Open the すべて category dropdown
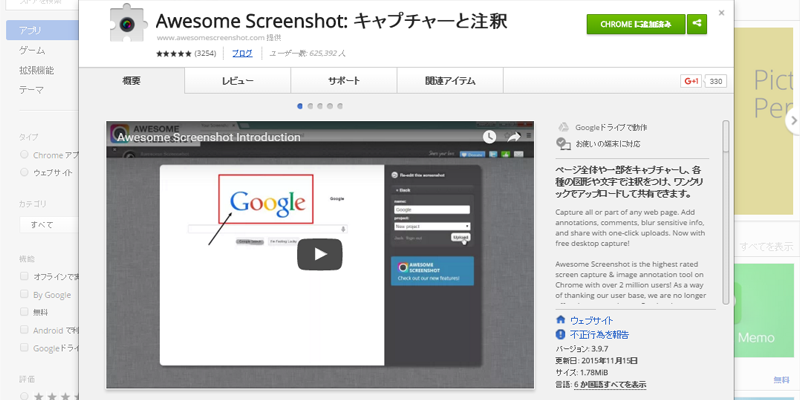Image resolution: width=800 pixels, height=400 pixels. (x=49, y=224)
